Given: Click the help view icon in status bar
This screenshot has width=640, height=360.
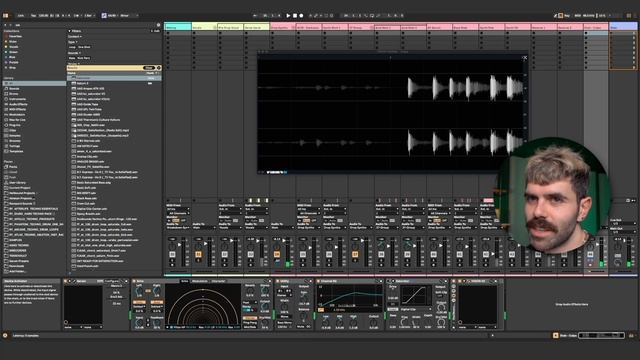Looking at the screenshot, I should pyautogui.click(x=5, y=336).
